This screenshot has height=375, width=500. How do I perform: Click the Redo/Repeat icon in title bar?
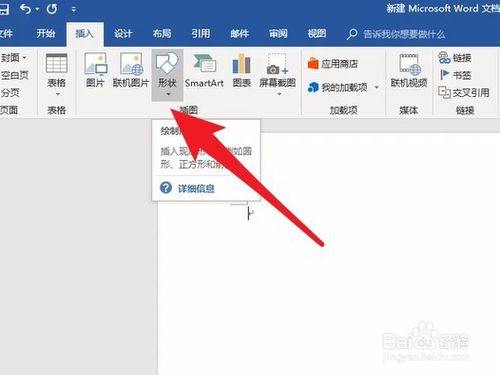52,9
